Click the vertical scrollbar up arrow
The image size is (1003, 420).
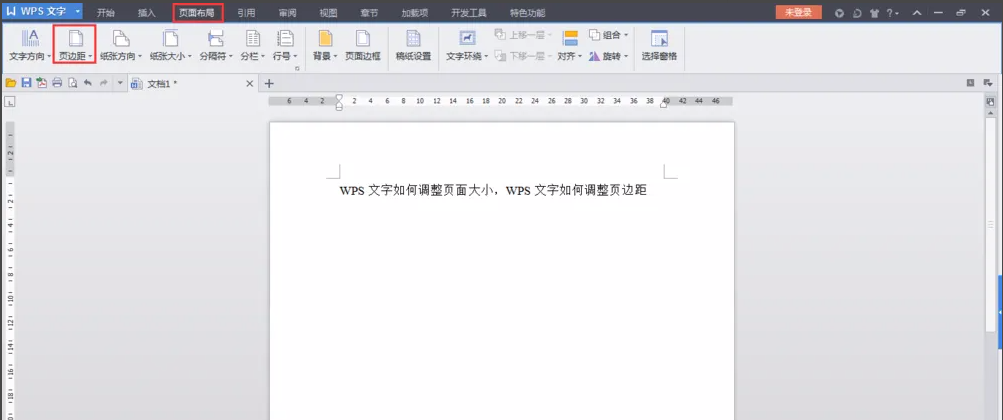pyautogui.click(x=991, y=113)
